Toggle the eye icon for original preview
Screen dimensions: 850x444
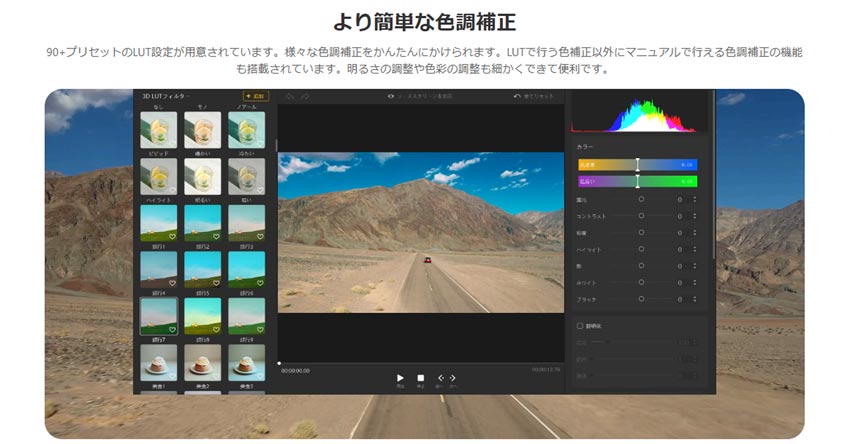(391, 96)
